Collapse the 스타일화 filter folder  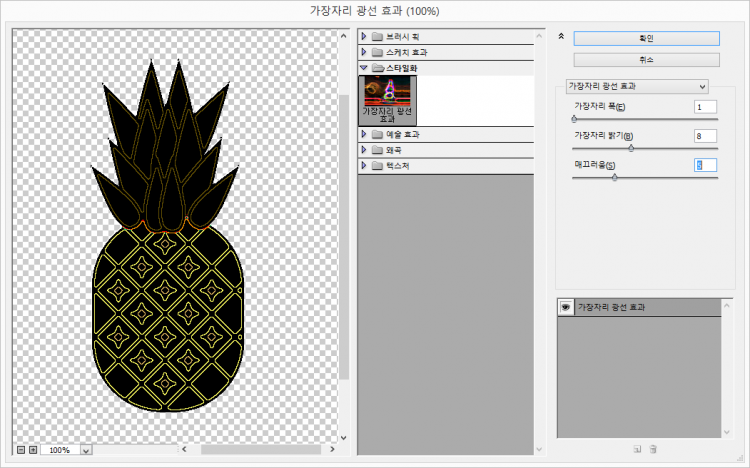click(x=364, y=68)
